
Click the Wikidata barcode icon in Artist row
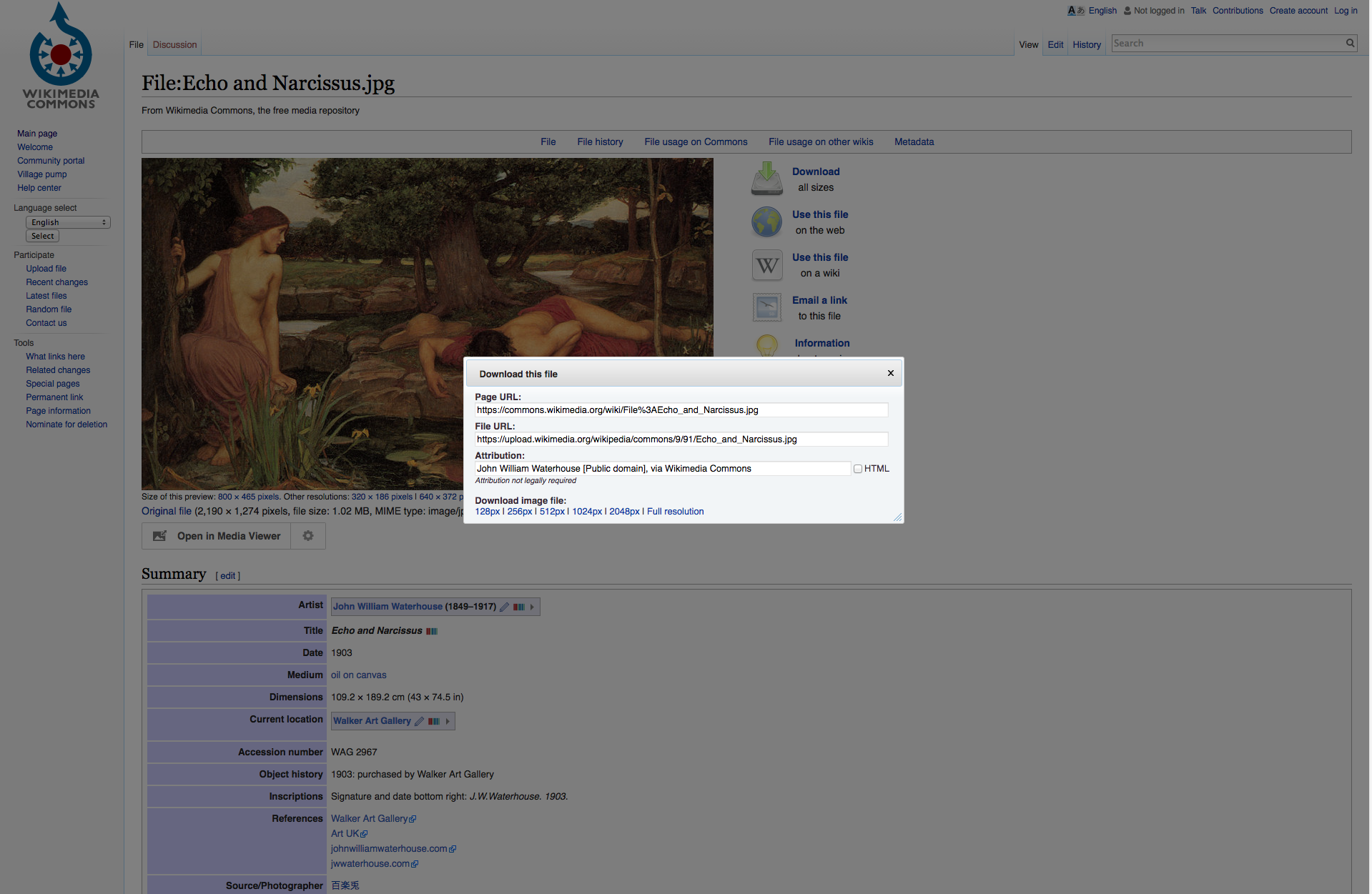click(519, 607)
